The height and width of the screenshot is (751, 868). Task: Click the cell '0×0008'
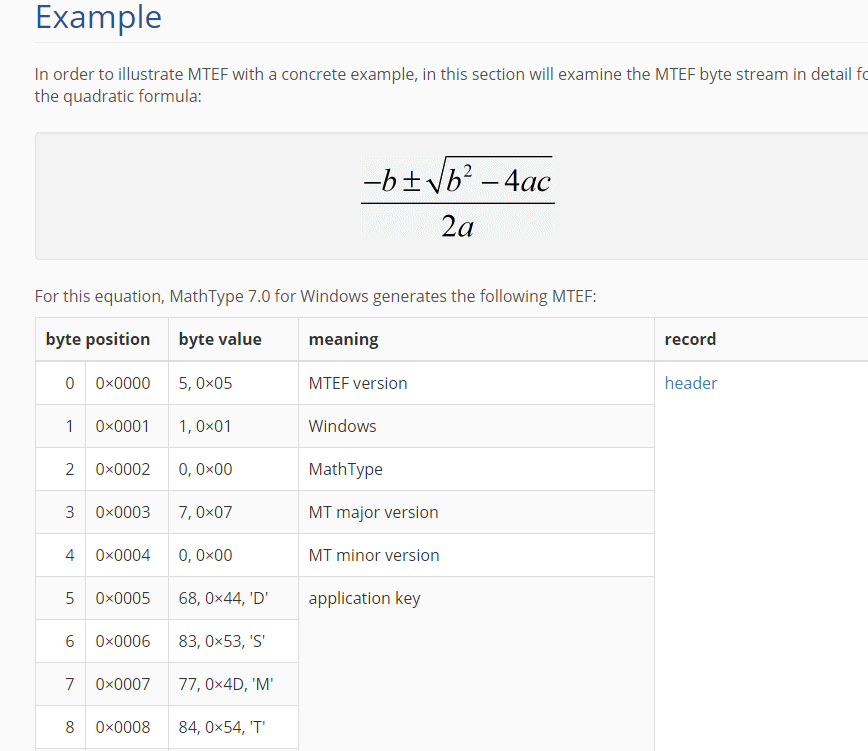coord(127,727)
